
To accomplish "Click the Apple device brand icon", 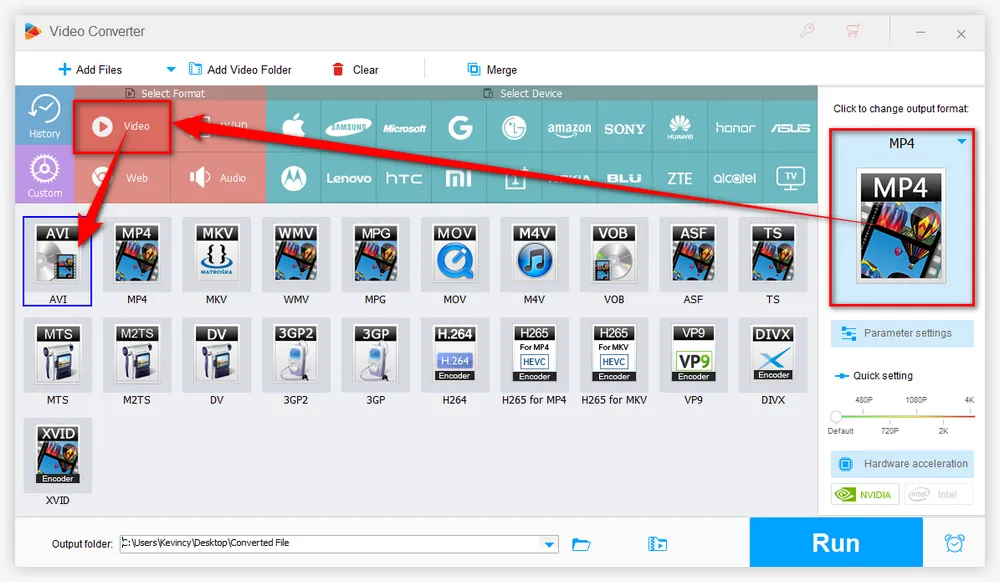I will 293,127.
